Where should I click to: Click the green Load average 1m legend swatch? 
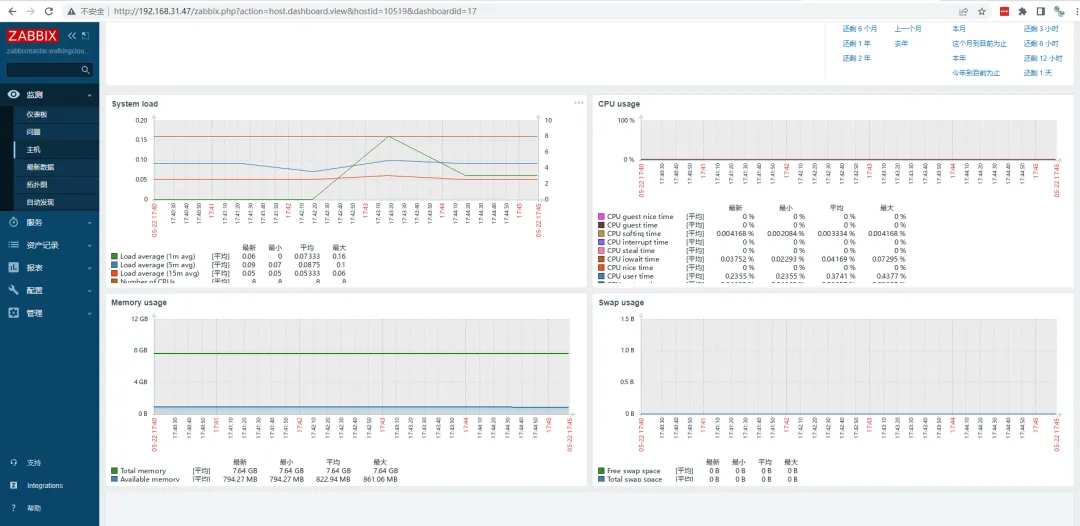pos(114,256)
